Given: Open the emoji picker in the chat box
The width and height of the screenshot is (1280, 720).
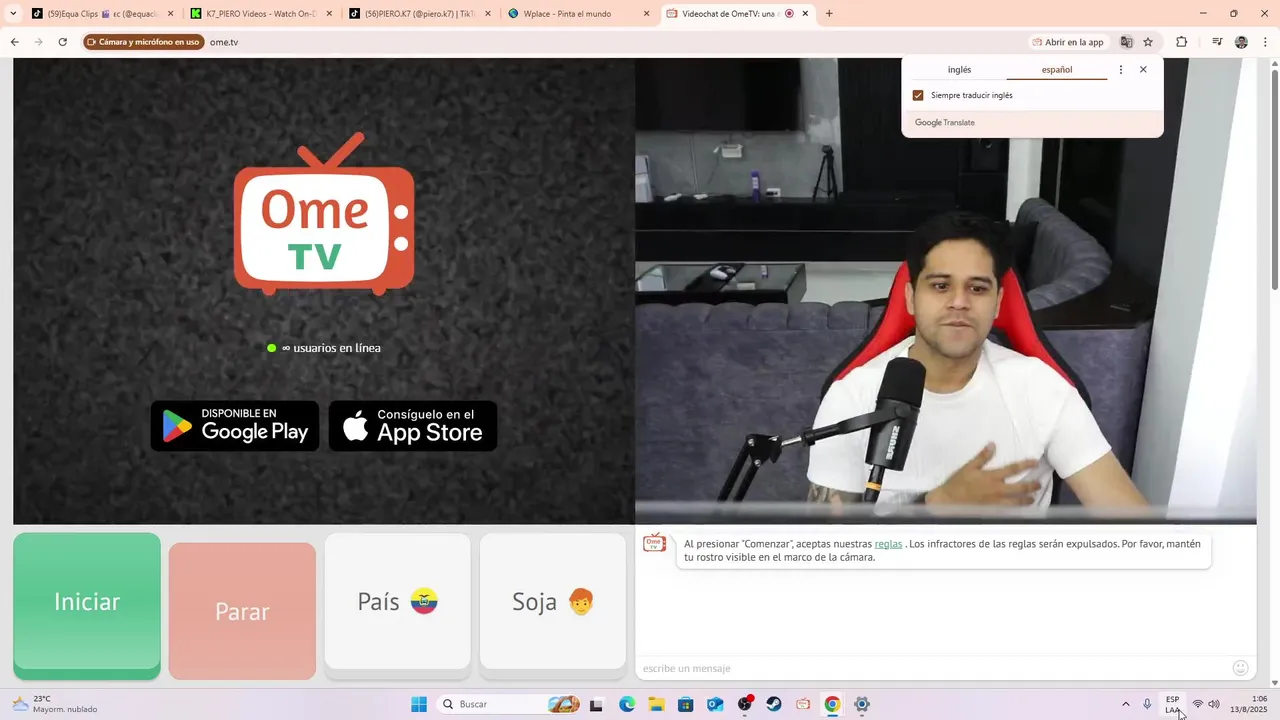Looking at the screenshot, I should 1240,668.
